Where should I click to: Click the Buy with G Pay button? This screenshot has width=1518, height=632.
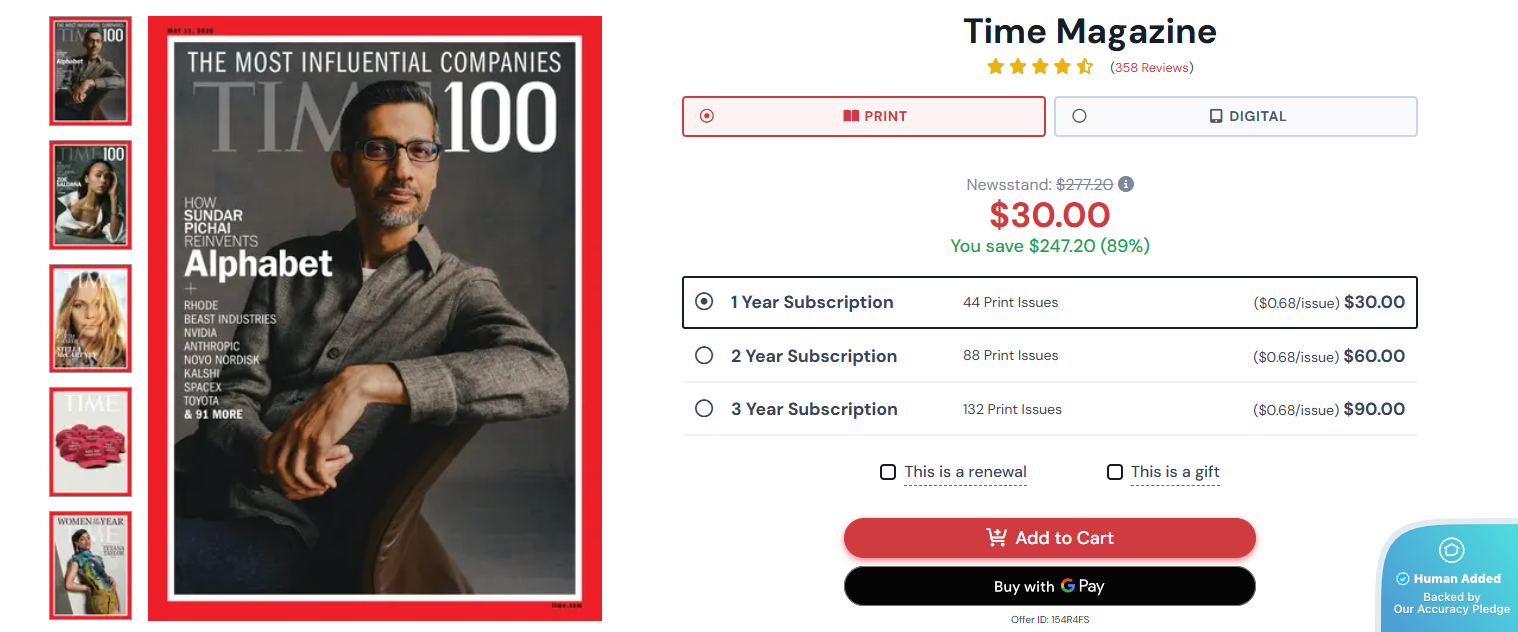click(1049, 586)
